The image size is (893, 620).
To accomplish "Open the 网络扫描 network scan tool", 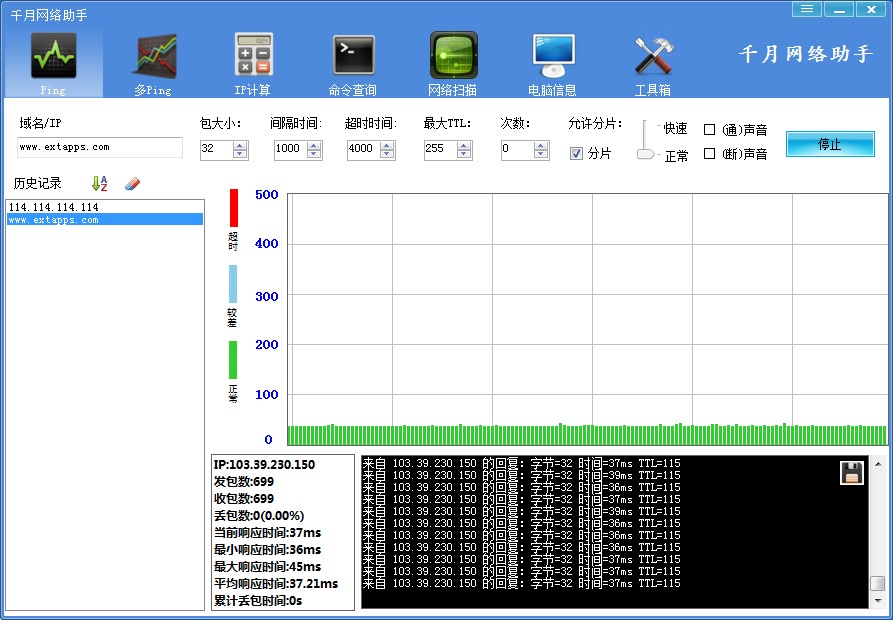I will pos(453,63).
